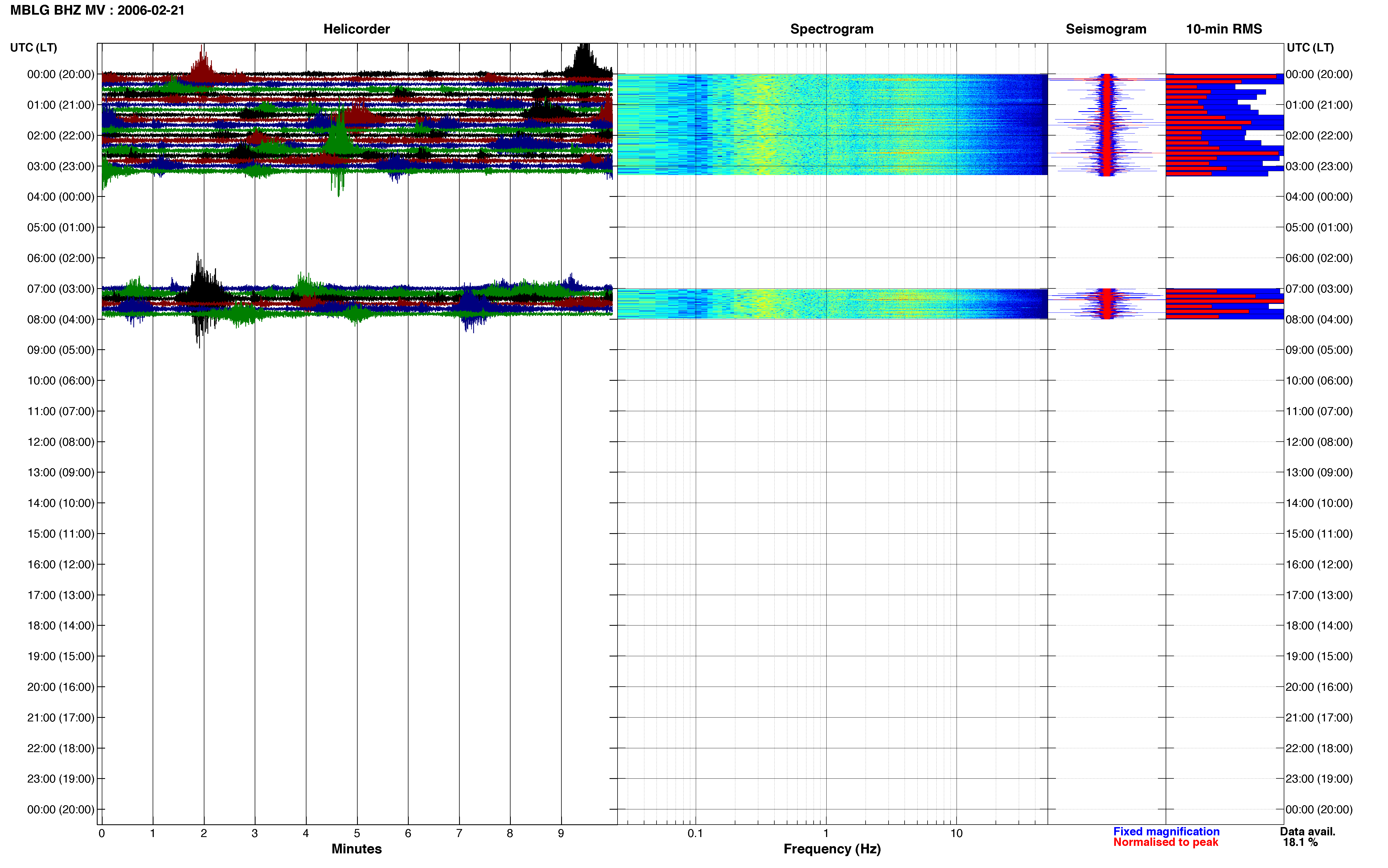Click the left '23:00 (19:00)' time label
Viewport: 1388px width, 868px height.
point(61,779)
